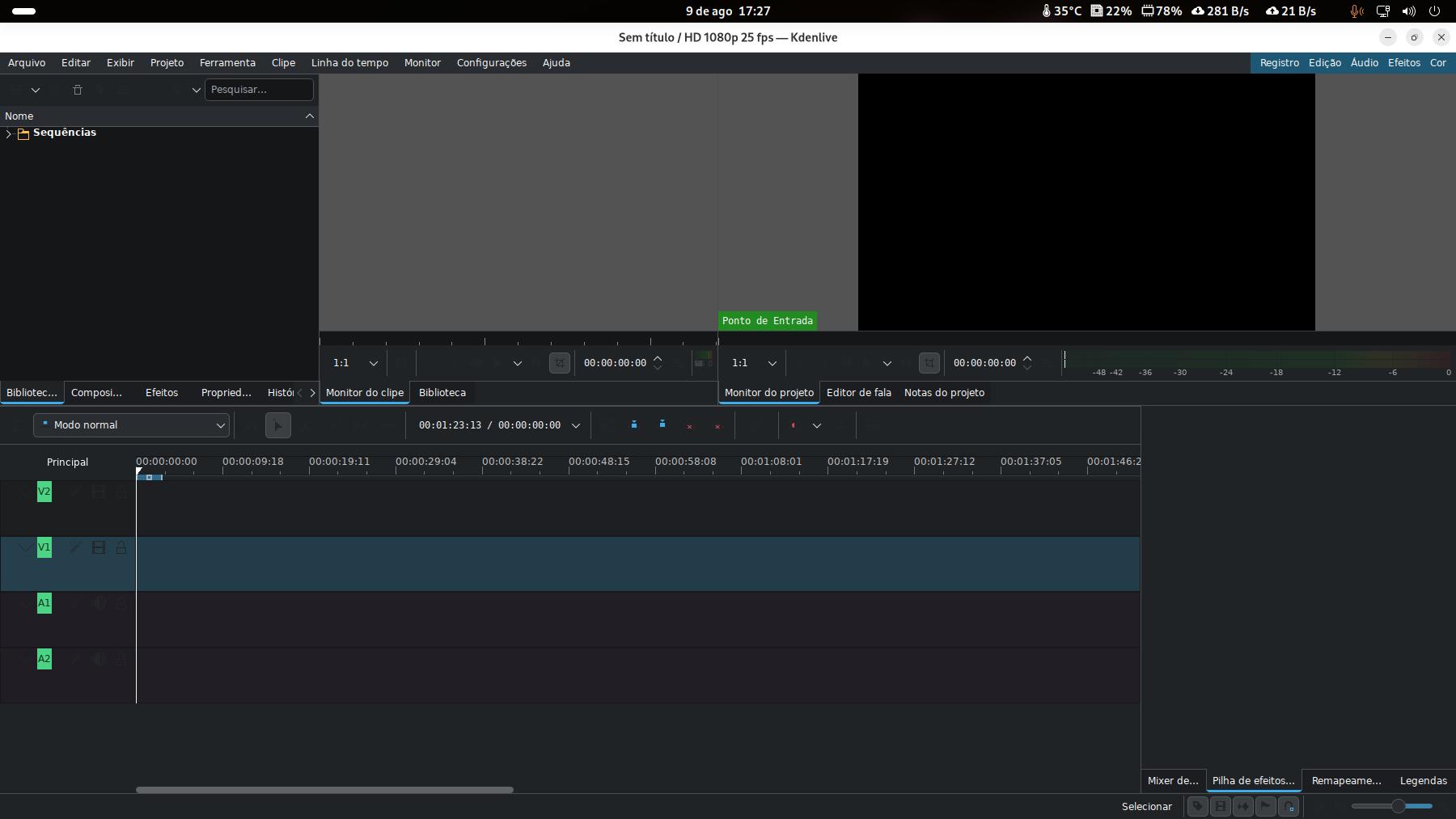
Task: Open the add clip dropdown arrow in bin toolbar
Action: tap(36, 90)
